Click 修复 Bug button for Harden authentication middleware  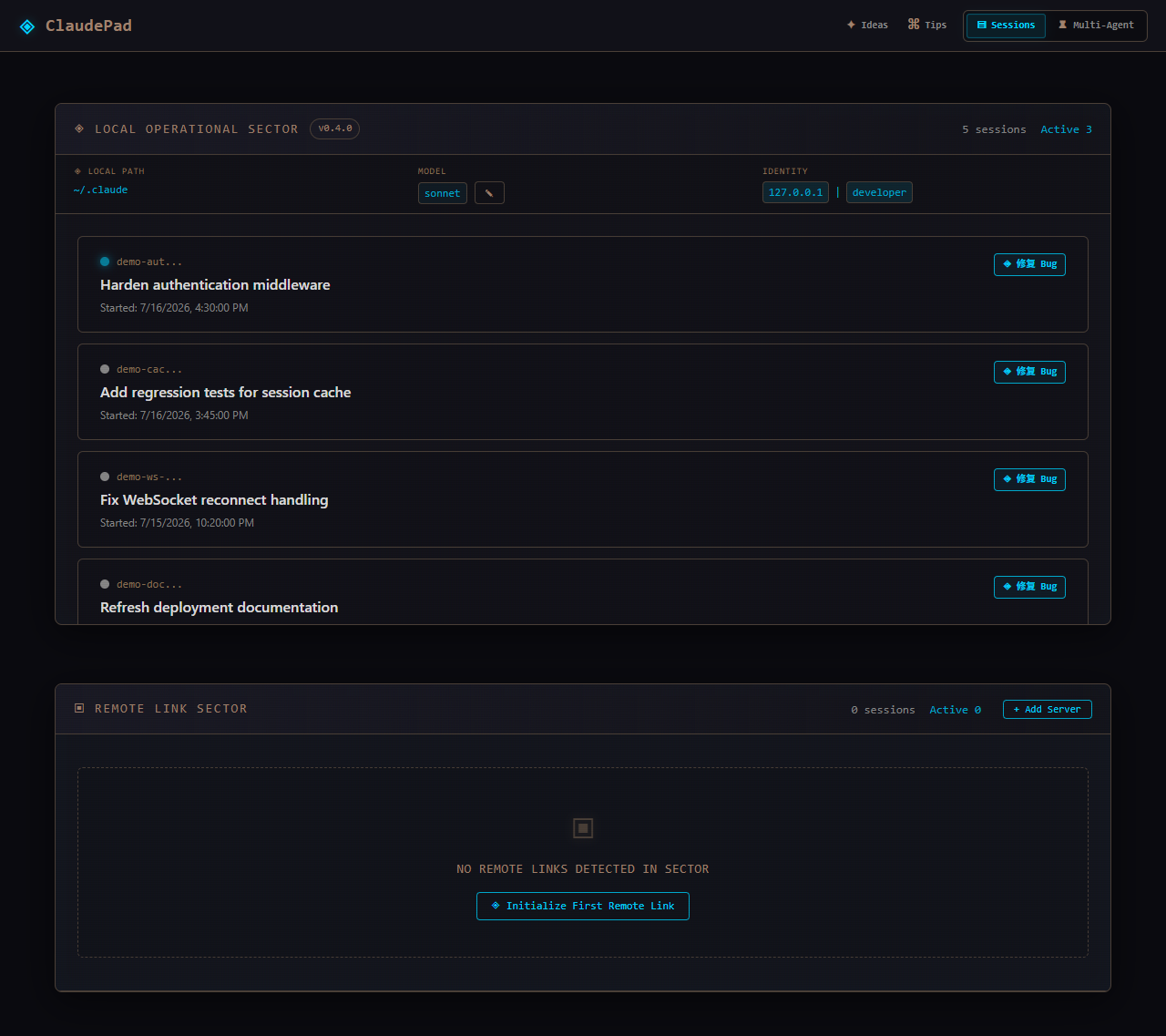click(x=1029, y=264)
